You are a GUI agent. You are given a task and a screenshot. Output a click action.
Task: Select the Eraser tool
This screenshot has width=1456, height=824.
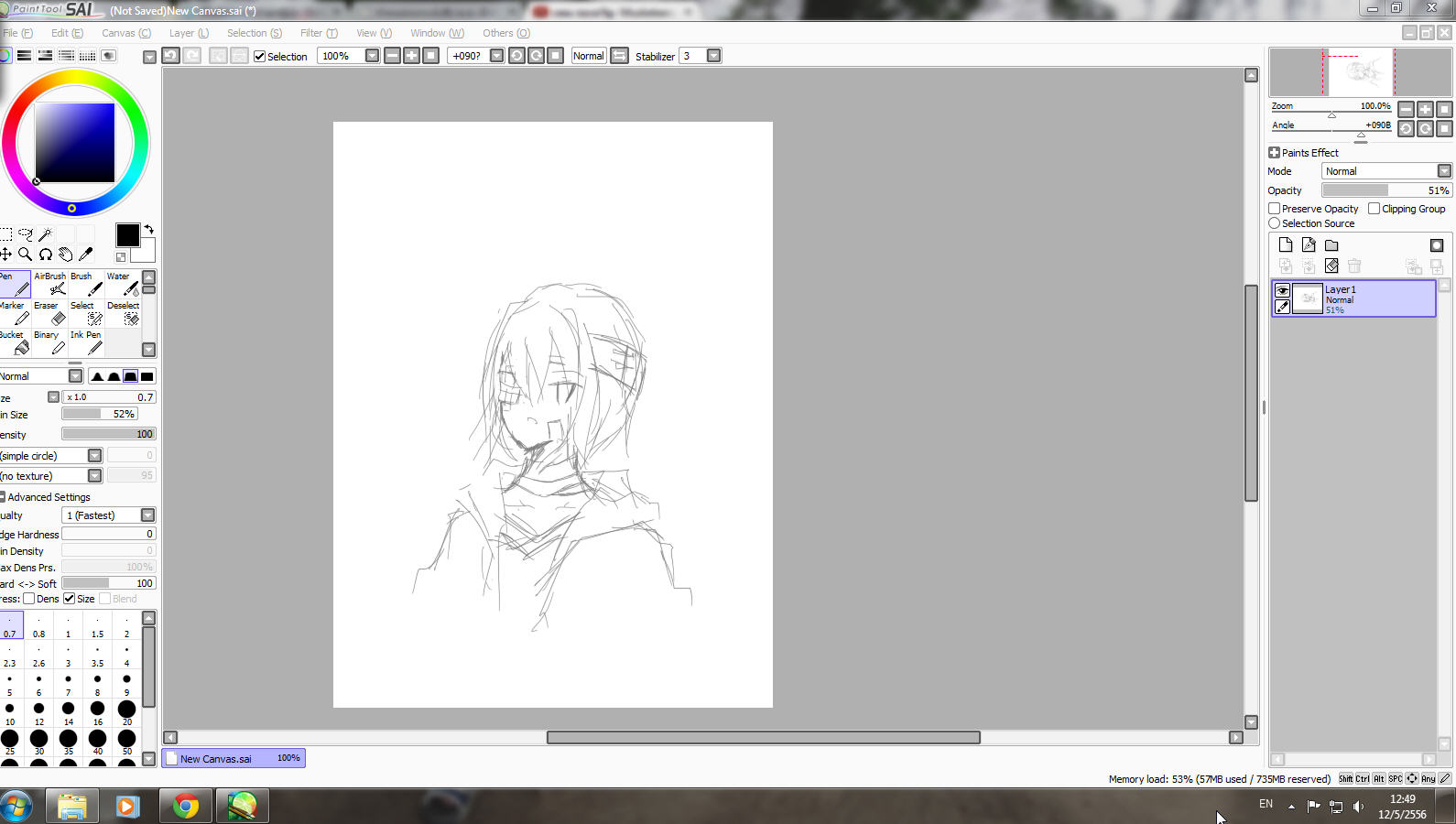coord(49,313)
